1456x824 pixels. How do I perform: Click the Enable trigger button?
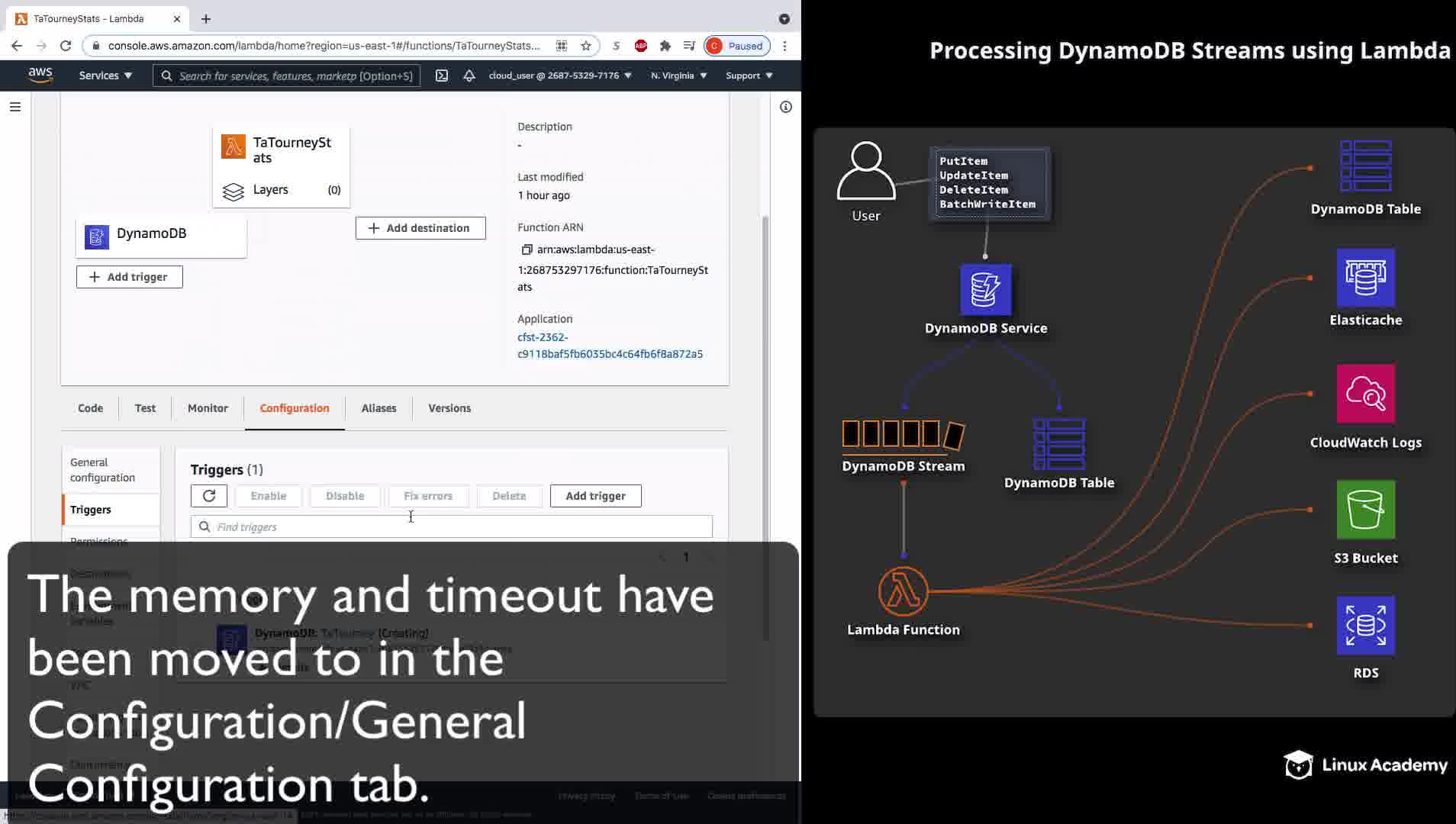(x=269, y=496)
